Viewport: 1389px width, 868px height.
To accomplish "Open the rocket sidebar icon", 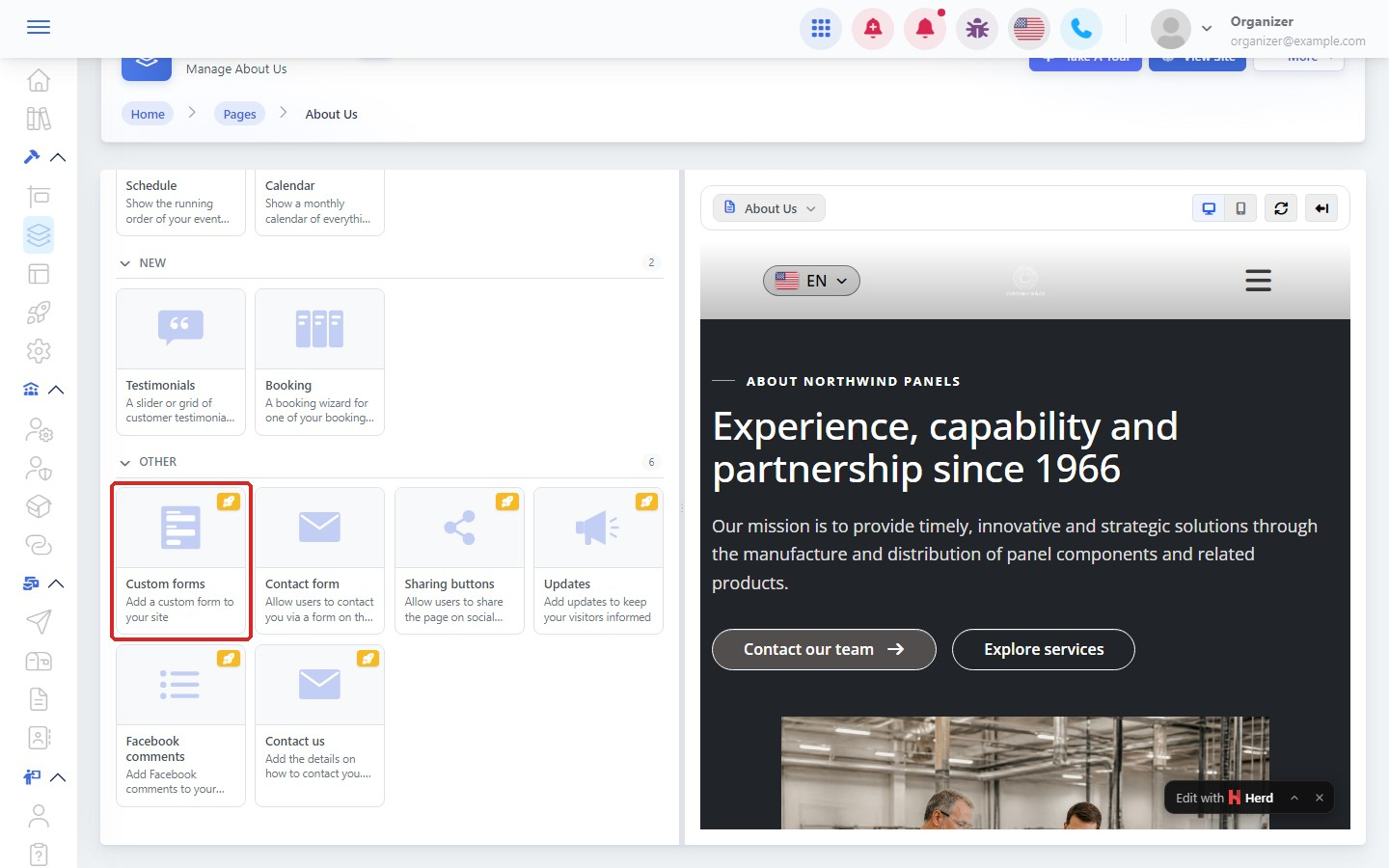I will point(39,312).
